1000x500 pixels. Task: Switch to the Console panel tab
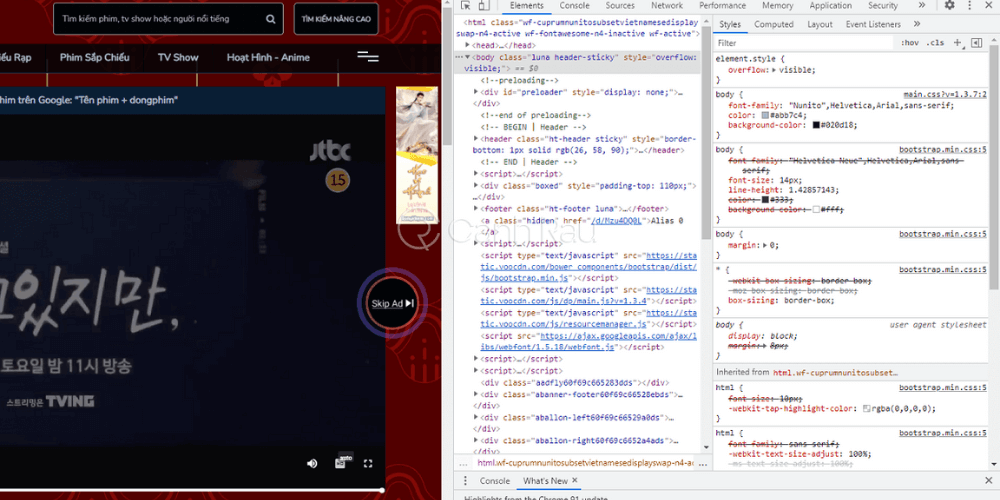pyautogui.click(x=575, y=6)
